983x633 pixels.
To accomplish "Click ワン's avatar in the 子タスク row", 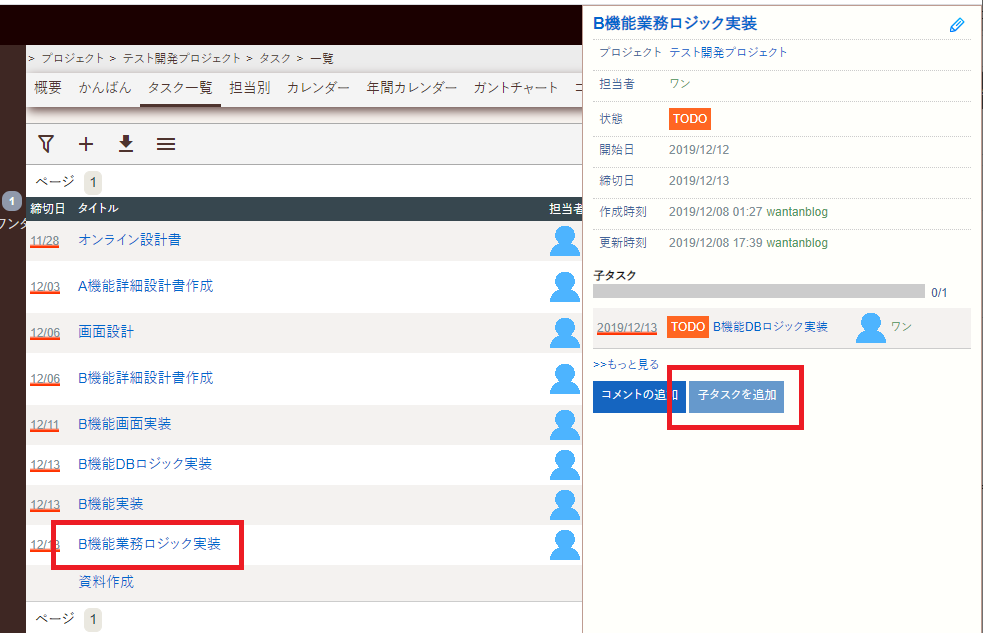I will coord(869,327).
